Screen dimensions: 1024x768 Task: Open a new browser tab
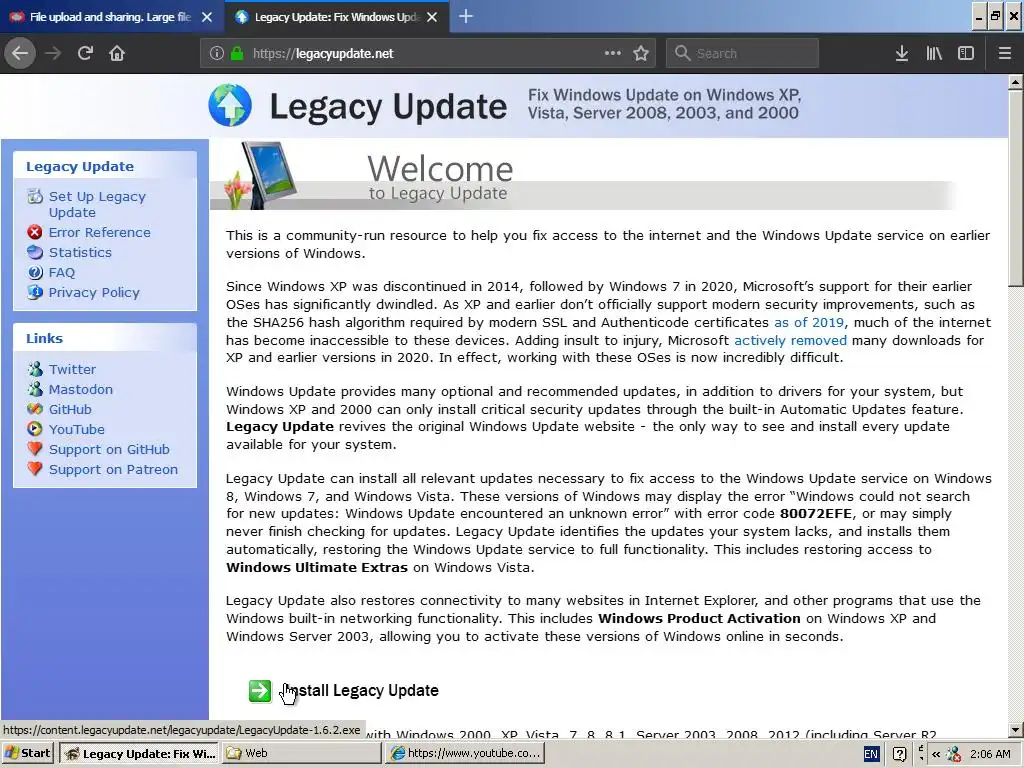466,16
